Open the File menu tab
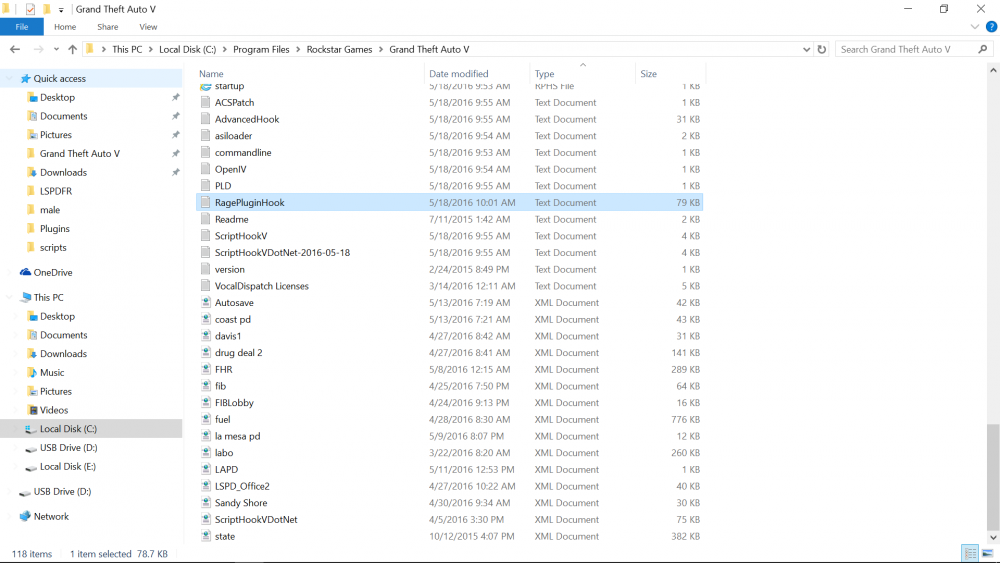The image size is (1000, 563). coord(22,27)
